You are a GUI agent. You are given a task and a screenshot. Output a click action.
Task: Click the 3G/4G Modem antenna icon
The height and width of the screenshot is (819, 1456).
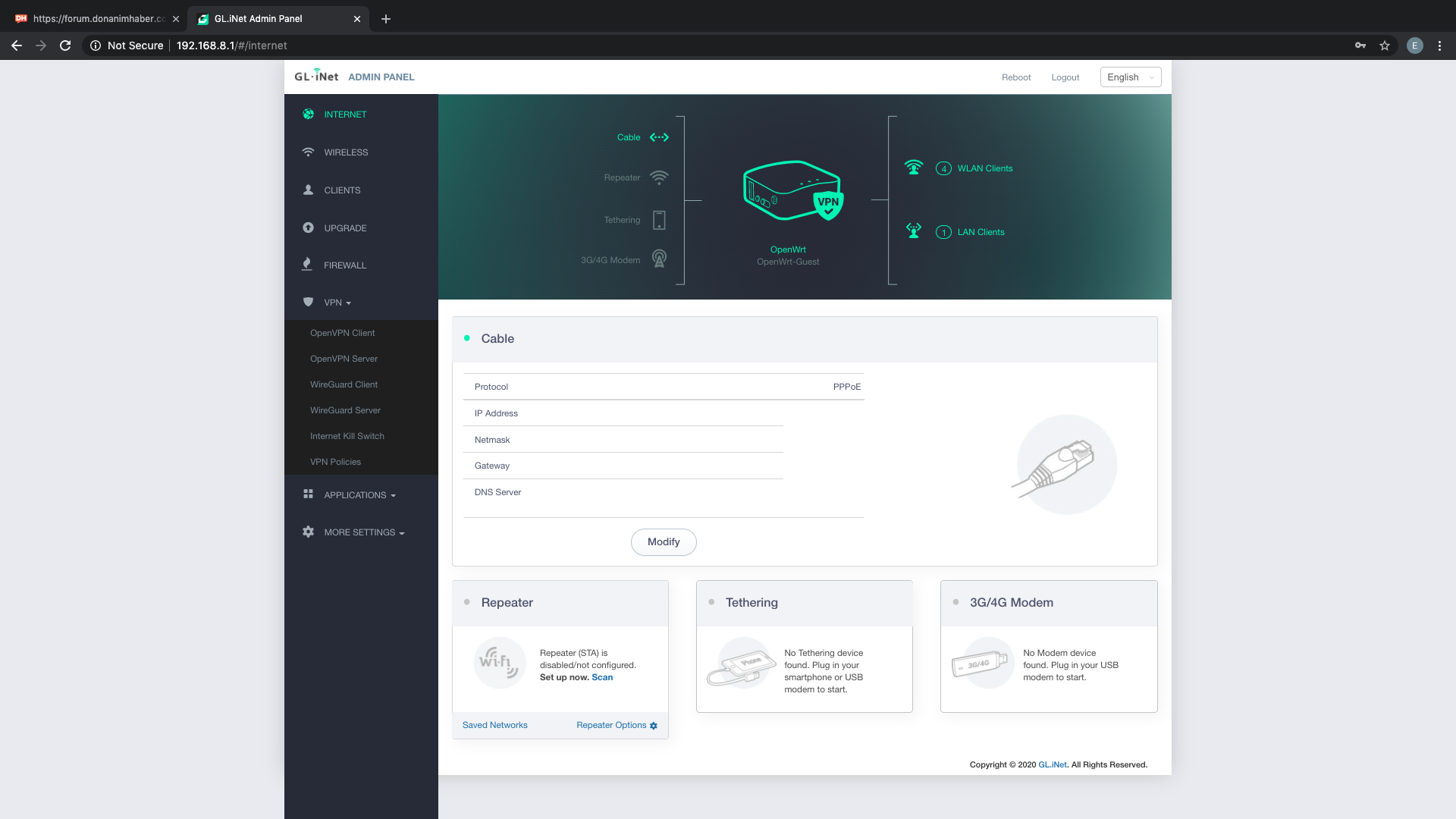[x=659, y=259]
